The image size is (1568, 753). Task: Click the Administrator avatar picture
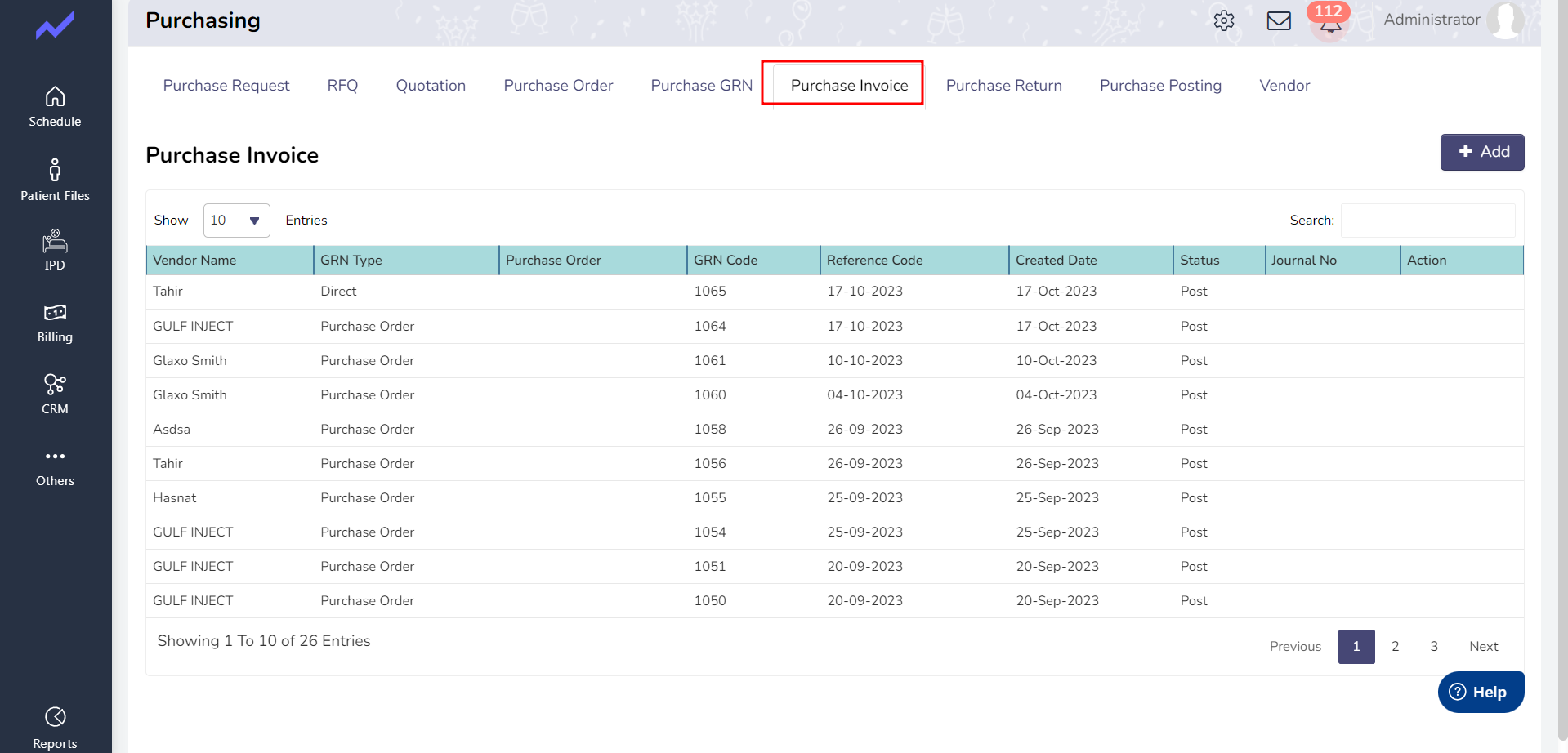click(1505, 20)
